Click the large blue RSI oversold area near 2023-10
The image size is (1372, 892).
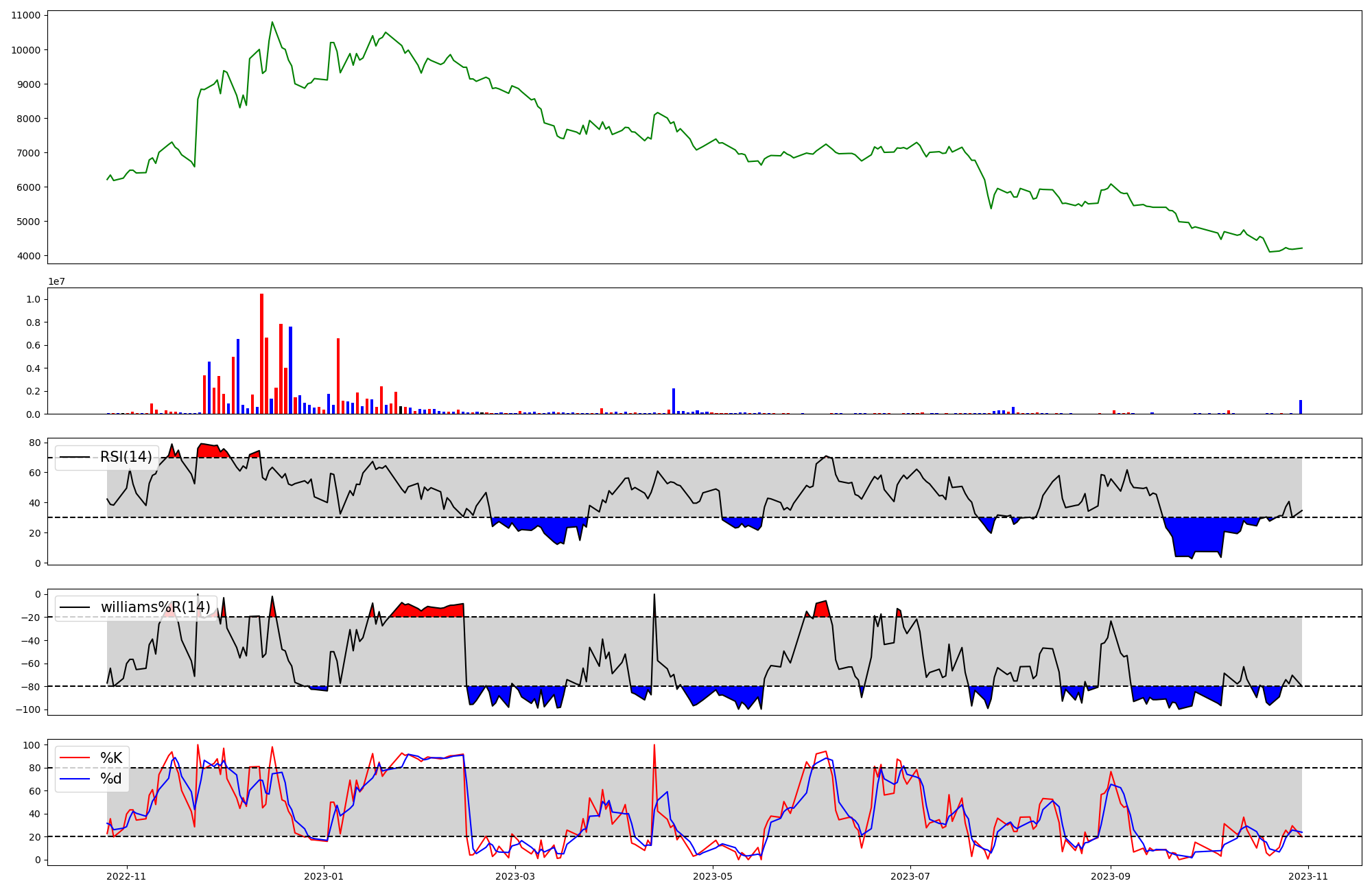[x=1197, y=534]
